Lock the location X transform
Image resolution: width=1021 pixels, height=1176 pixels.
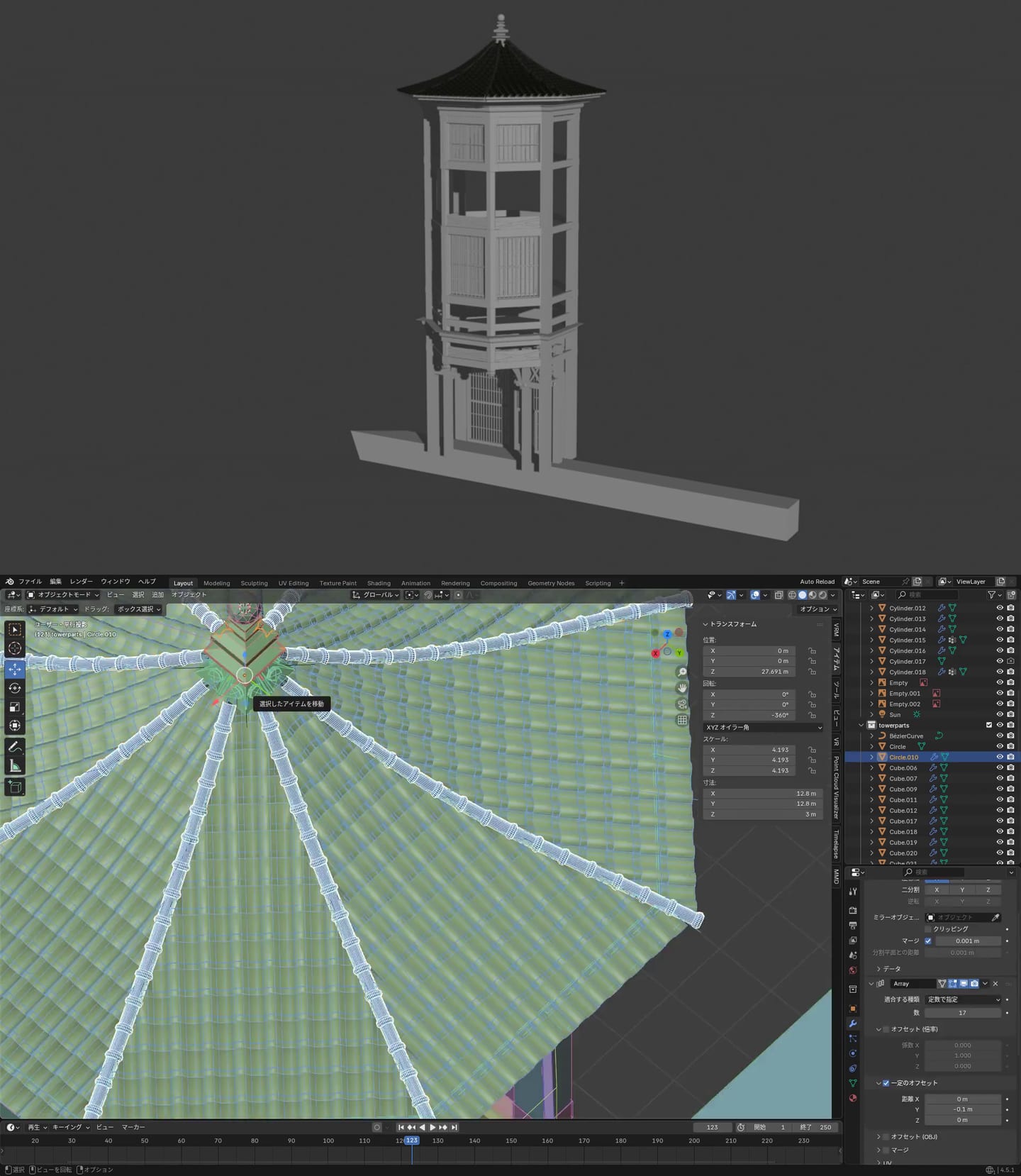click(x=813, y=650)
